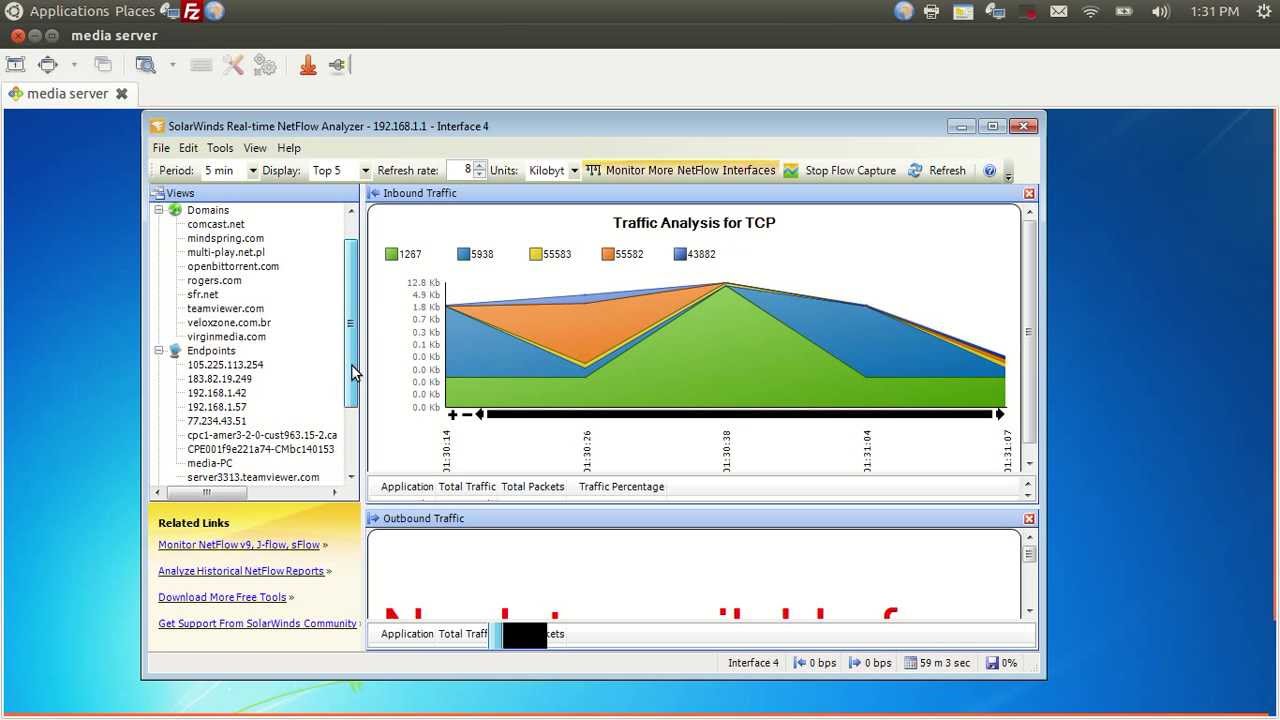The image size is (1280, 720).
Task: Click the Refresh rate value field
Action: 459,171
